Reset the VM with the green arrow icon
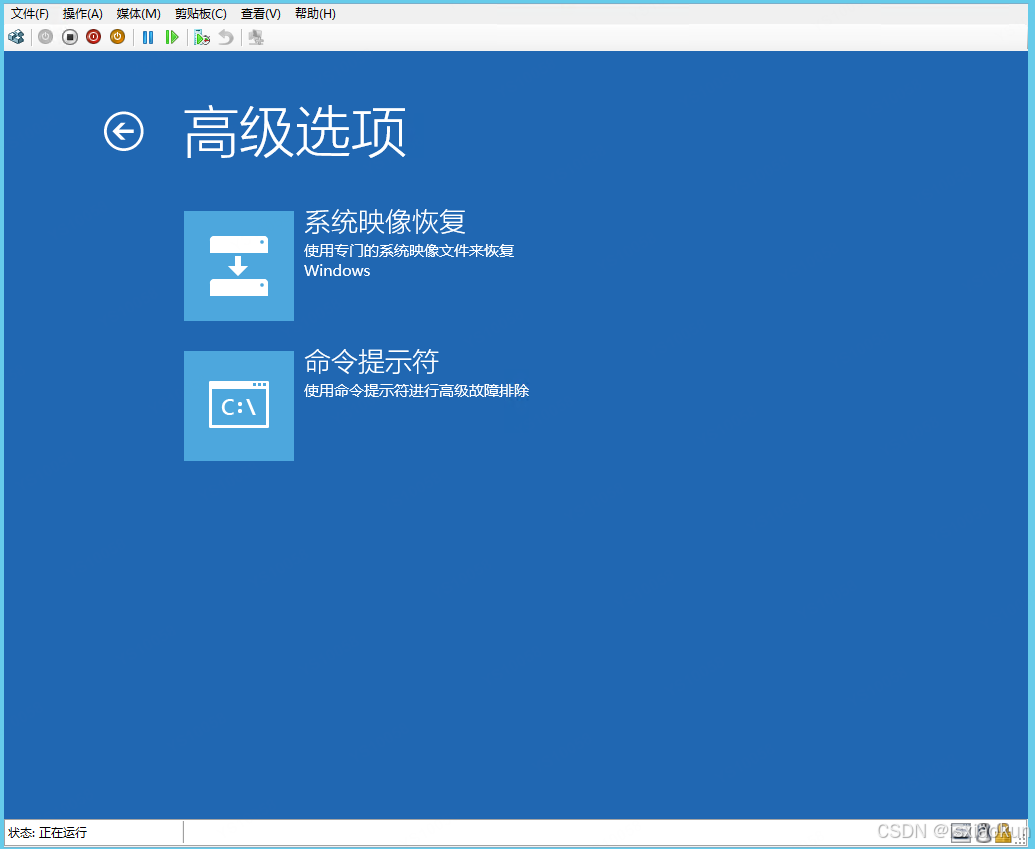The image size is (1035, 849). tap(172, 37)
